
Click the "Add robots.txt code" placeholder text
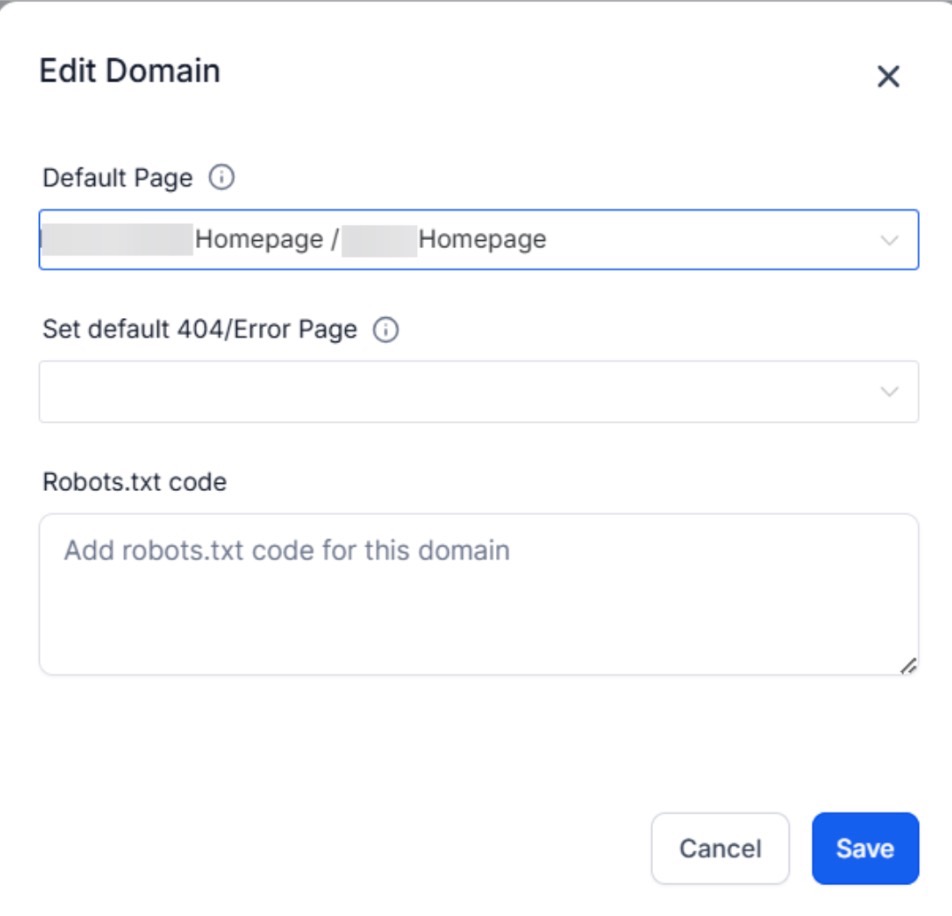(x=286, y=550)
